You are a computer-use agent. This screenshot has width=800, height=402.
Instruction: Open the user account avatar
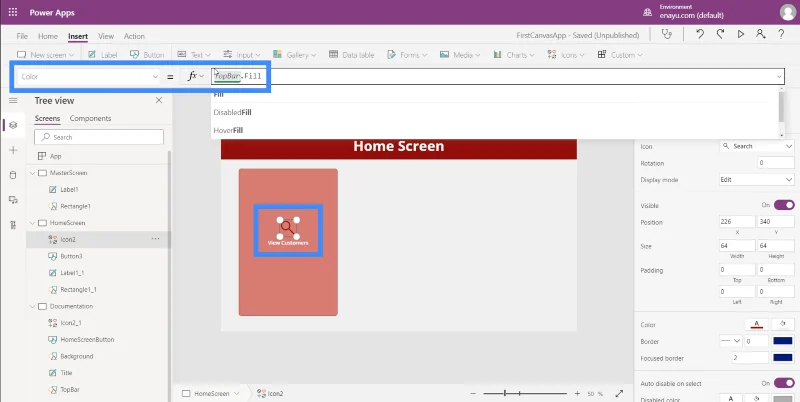coord(788,12)
